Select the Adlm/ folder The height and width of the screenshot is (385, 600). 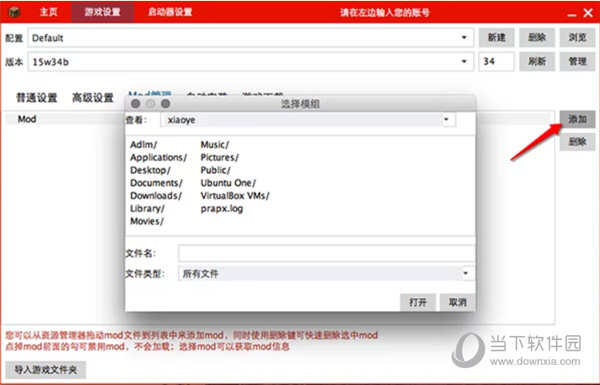(143, 145)
